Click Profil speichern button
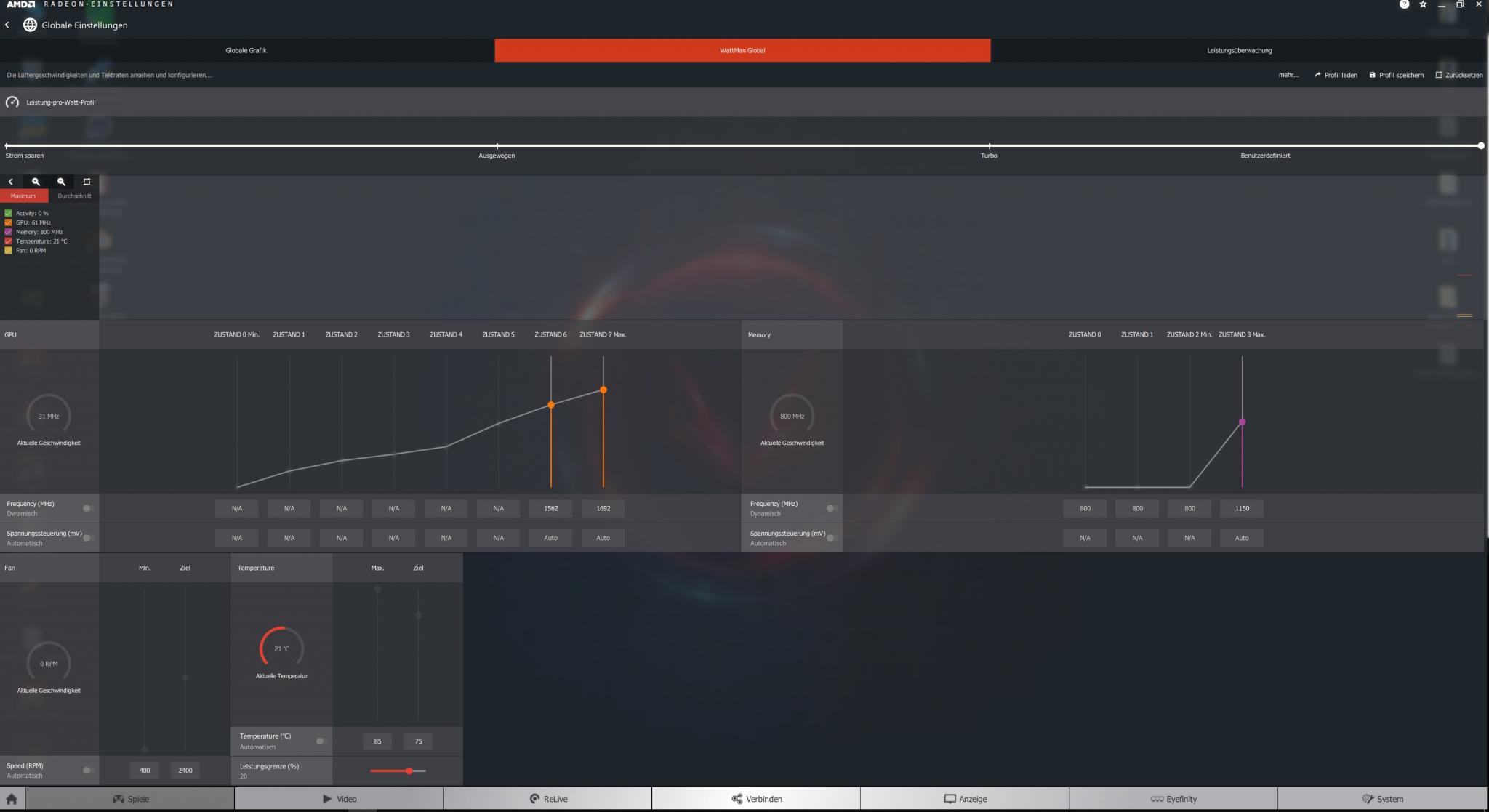Screen dimensions: 1489x812 tap(1396, 75)
